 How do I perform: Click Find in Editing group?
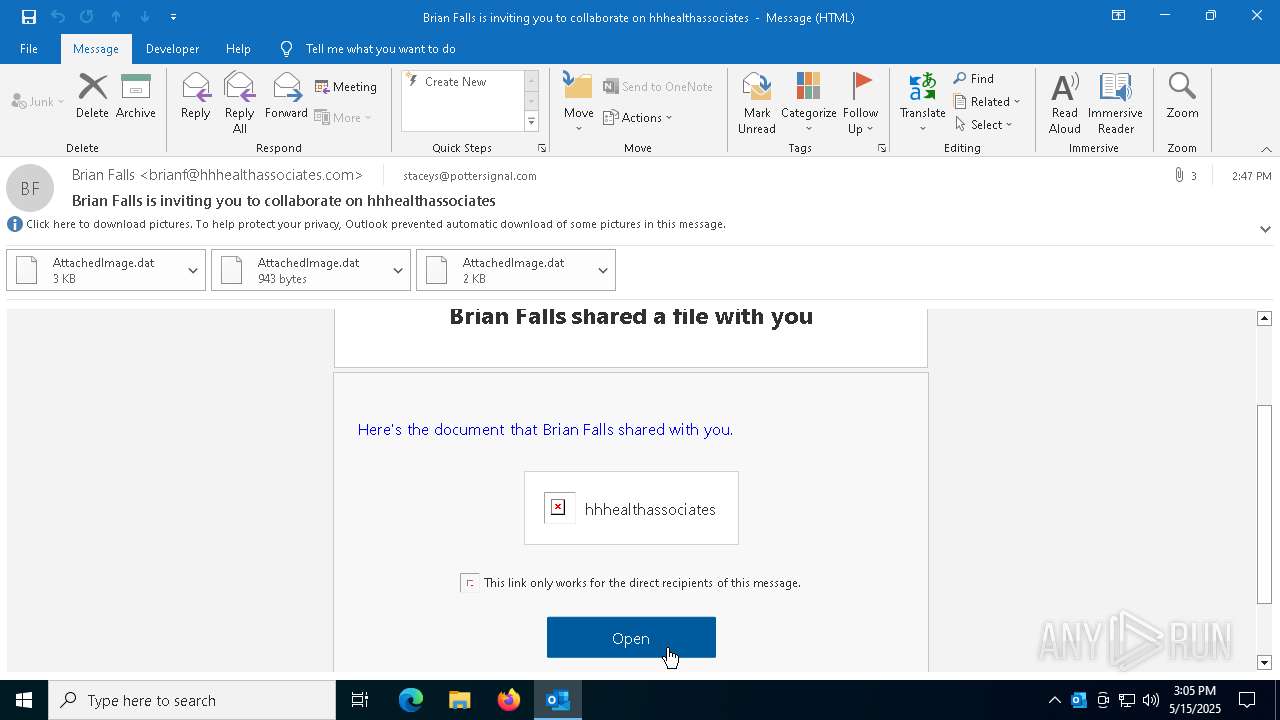(x=974, y=79)
